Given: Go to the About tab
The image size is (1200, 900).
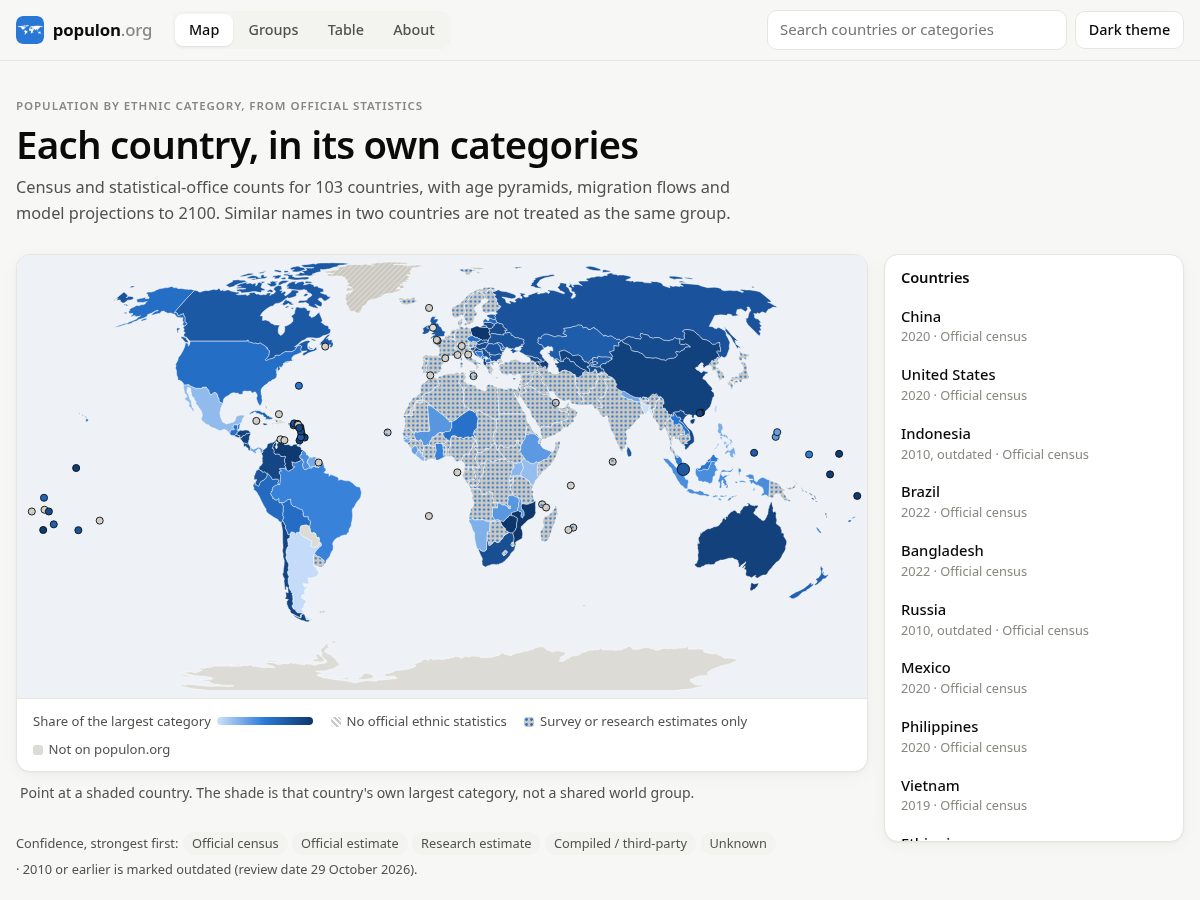Looking at the screenshot, I should 413,30.
